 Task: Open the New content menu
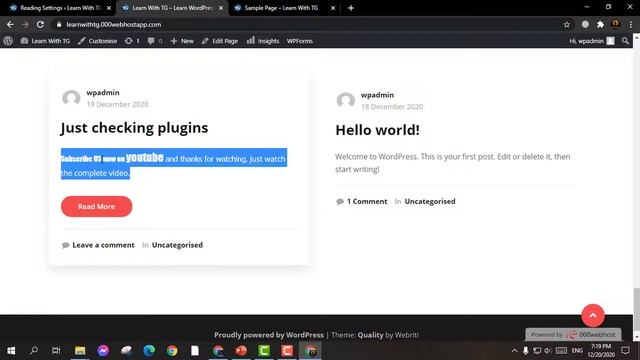pos(182,41)
